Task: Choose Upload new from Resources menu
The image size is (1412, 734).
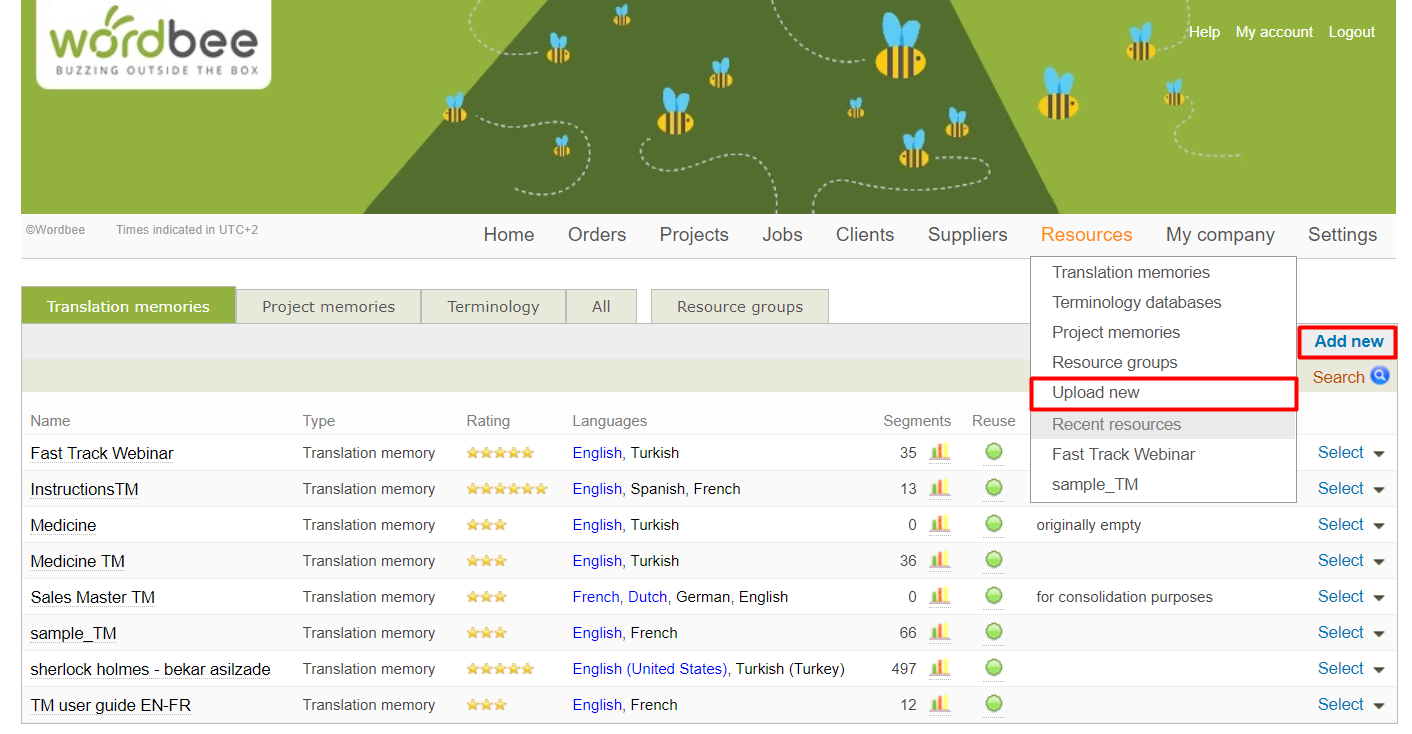Action: [1096, 393]
